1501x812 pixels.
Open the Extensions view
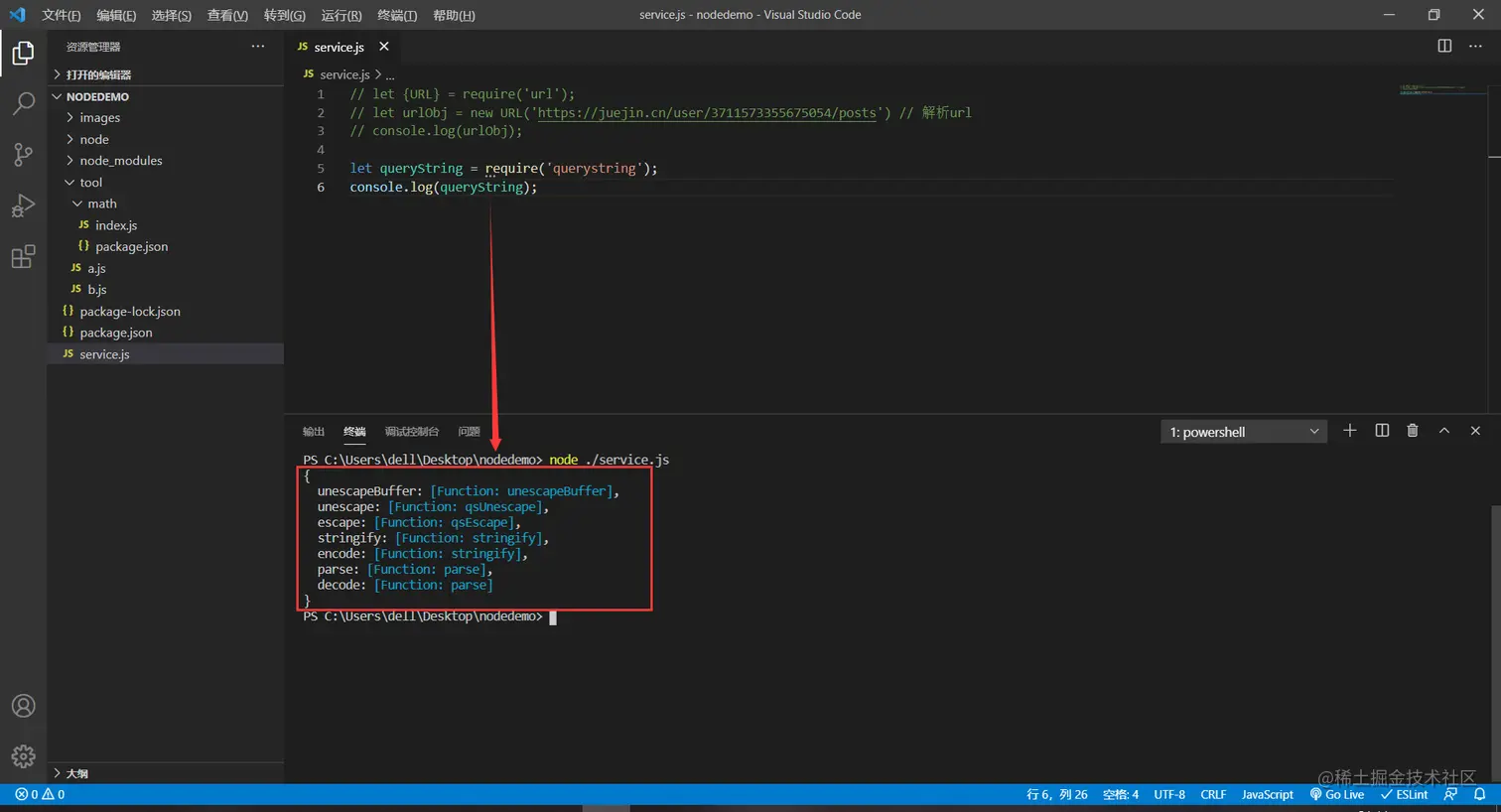tap(23, 257)
